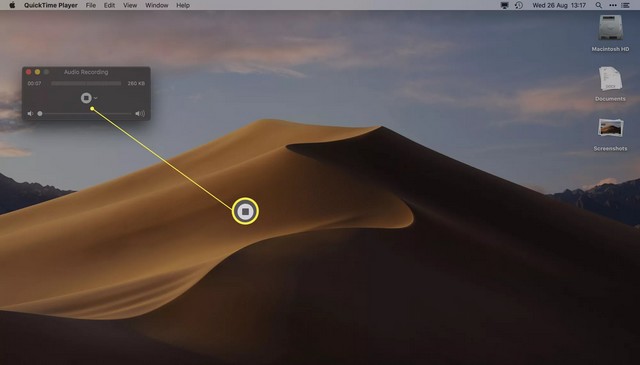The image size is (640, 365).
Task: Click the high volume speaker icon
Action: [x=140, y=114]
